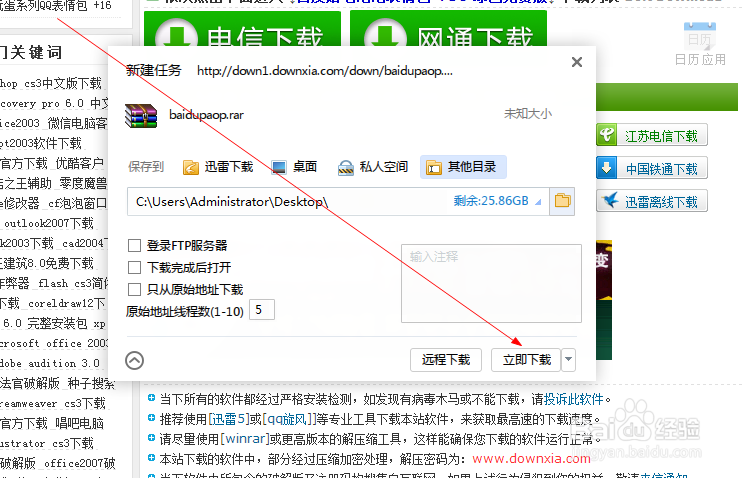This screenshot has width=744, height=478.
Task: Select 桌面 as the save location
Action: 294,167
